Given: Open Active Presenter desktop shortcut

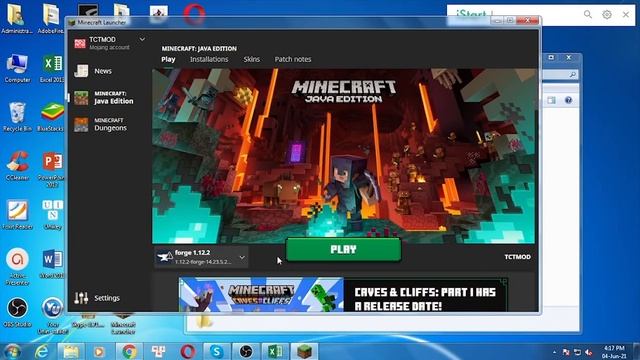Looking at the screenshot, I should pos(17,266).
